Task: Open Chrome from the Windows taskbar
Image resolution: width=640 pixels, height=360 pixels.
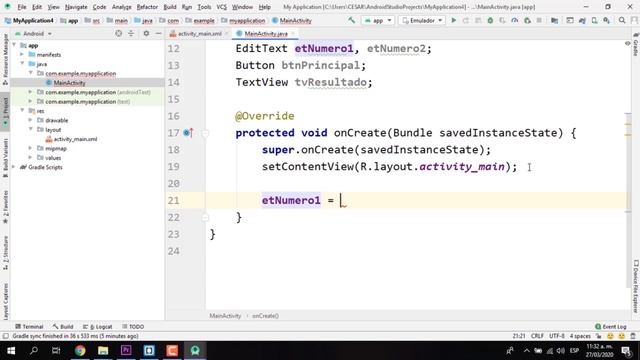Action: (x=80, y=351)
